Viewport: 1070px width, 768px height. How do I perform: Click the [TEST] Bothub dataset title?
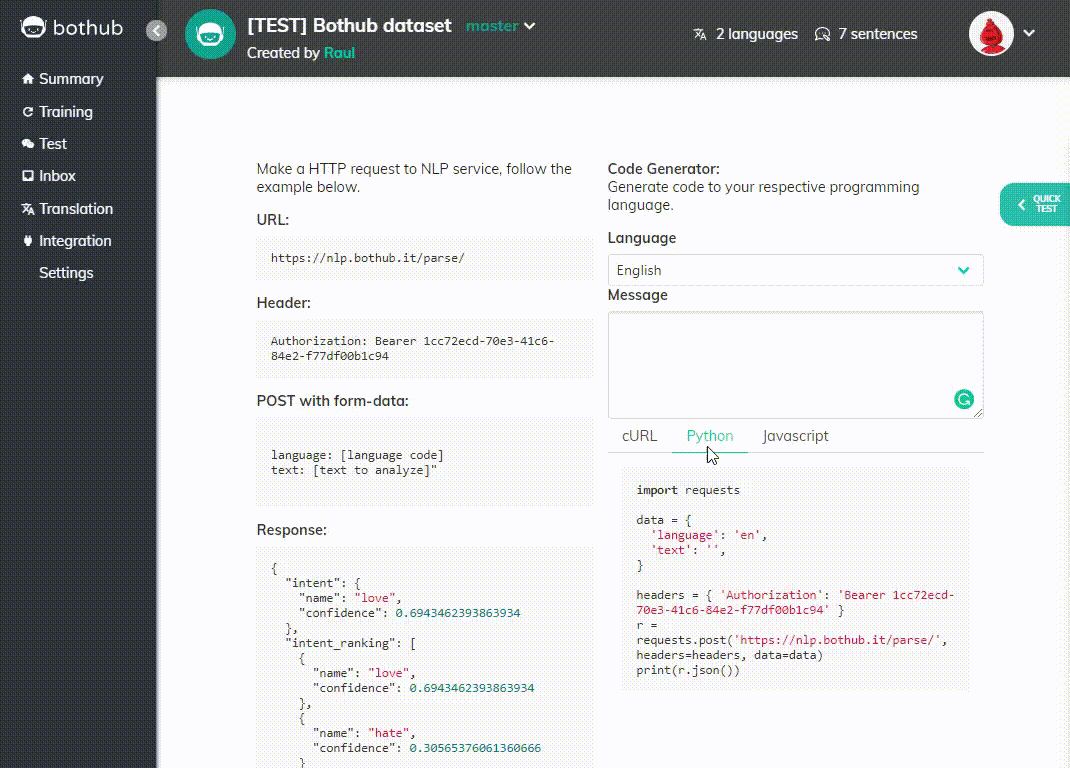[349, 26]
